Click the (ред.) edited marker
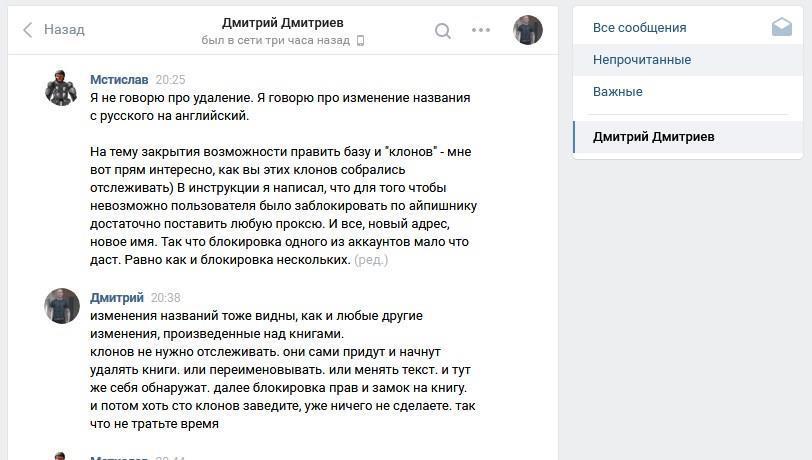This screenshot has height=460, width=812. 371,260
